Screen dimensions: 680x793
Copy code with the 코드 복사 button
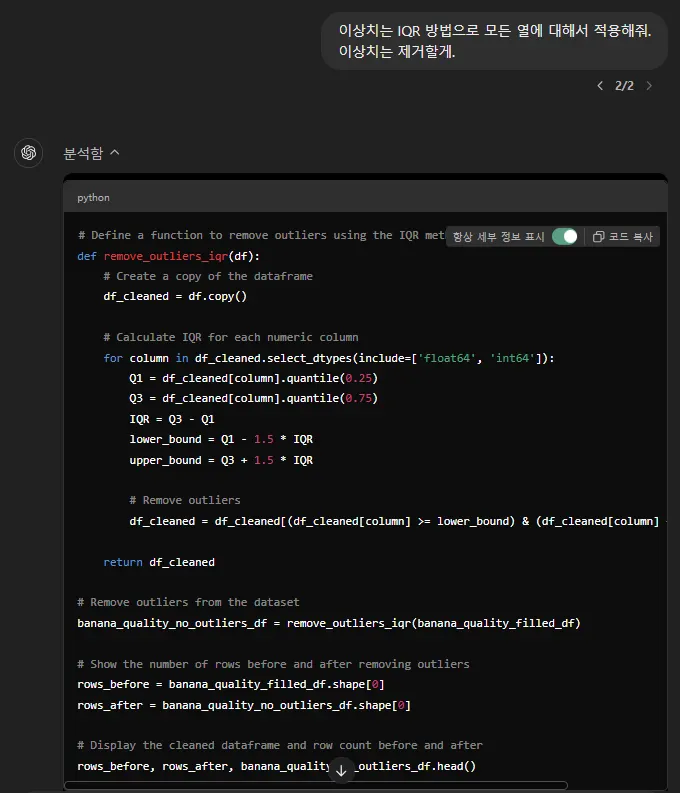(x=622, y=237)
